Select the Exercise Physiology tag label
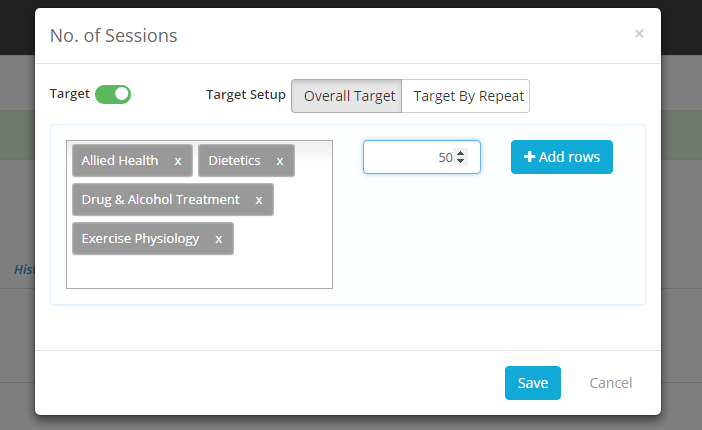The image size is (702, 430). (140, 239)
